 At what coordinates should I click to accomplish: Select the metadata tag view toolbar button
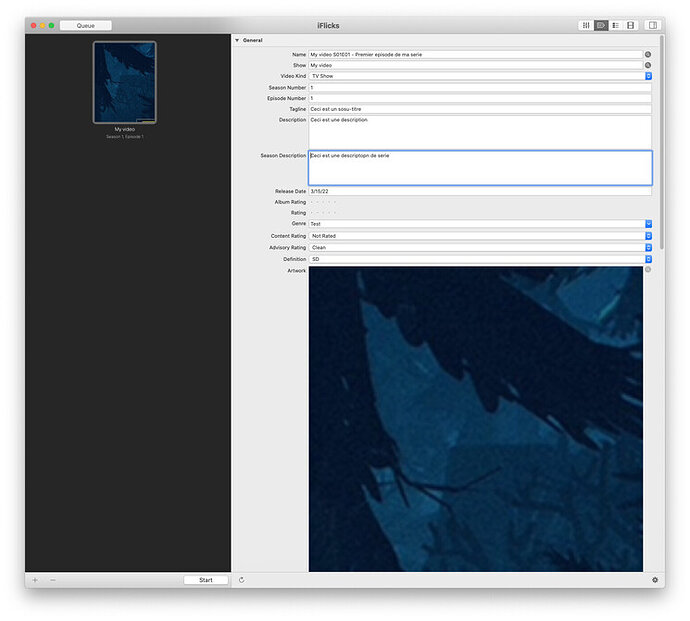coord(601,25)
